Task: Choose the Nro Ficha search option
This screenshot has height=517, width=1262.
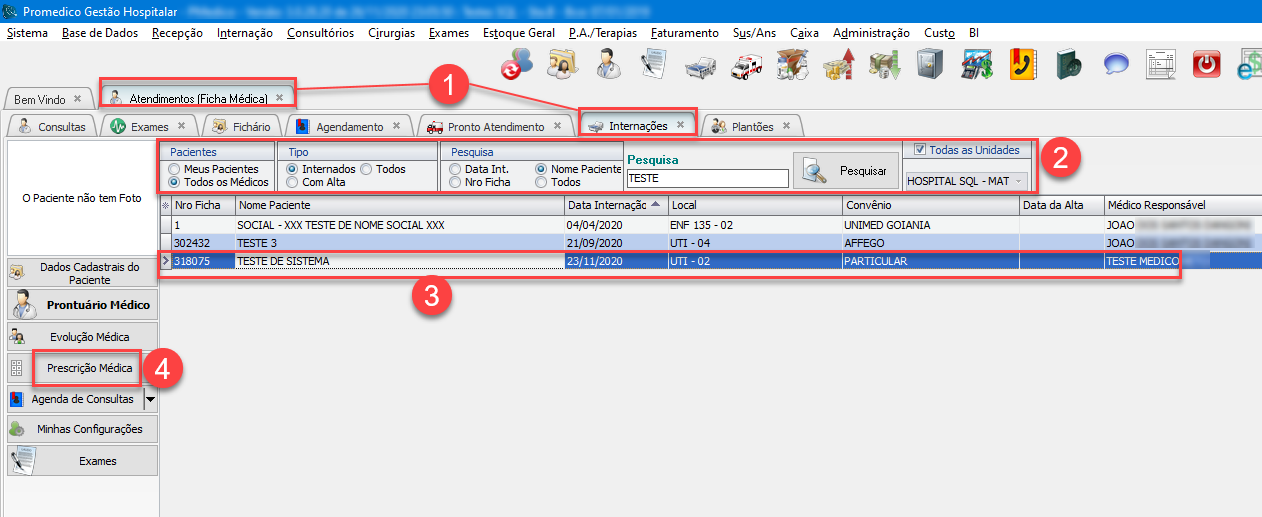Action: click(456, 182)
